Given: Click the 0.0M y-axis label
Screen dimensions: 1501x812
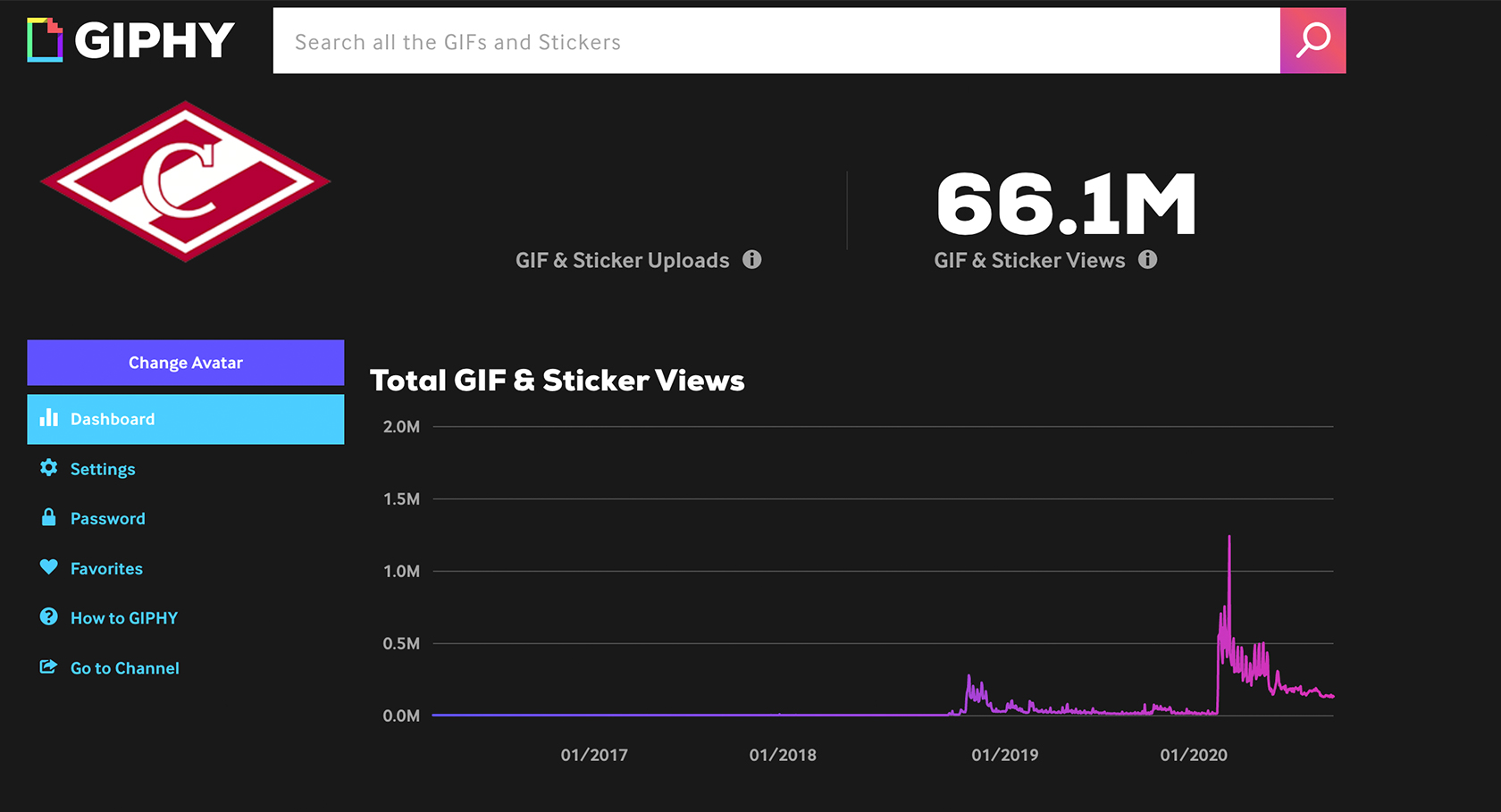Looking at the screenshot, I should [x=401, y=716].
